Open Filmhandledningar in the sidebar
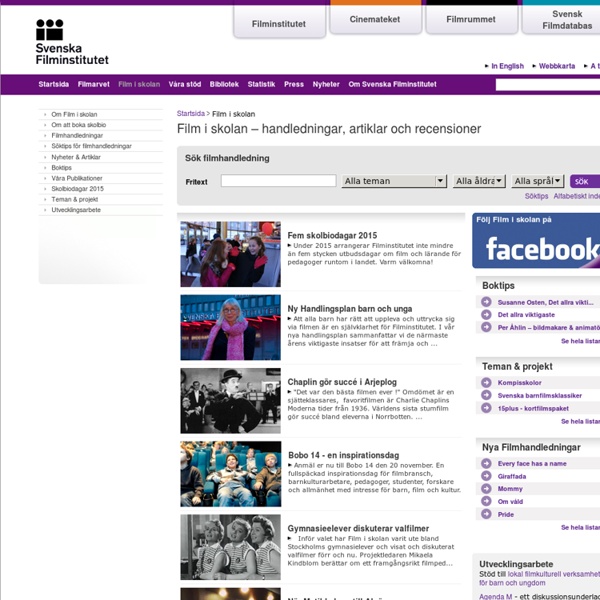Screen dimensions: 600x600 pyautogui.click(x=77, y=135)
